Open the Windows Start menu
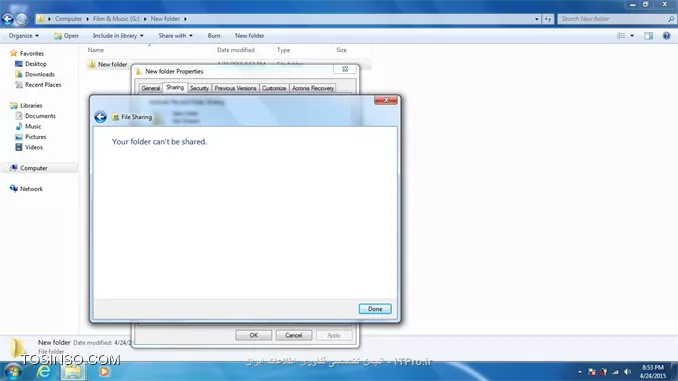 (12, 371)
